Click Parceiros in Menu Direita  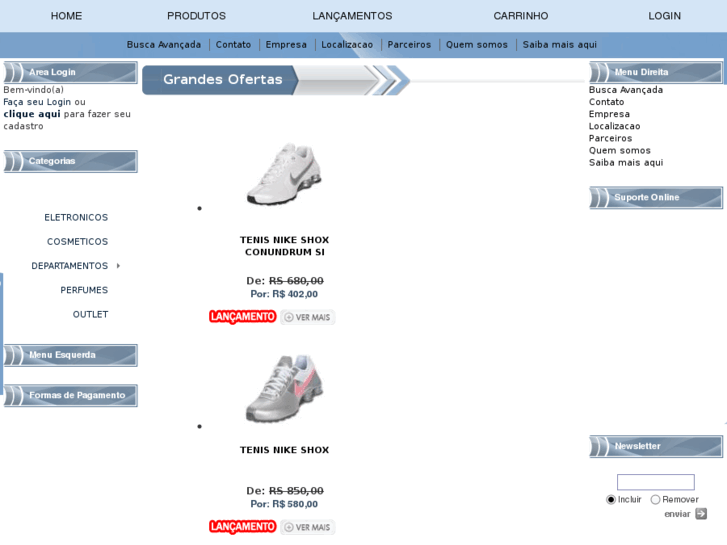coord(610,138)
